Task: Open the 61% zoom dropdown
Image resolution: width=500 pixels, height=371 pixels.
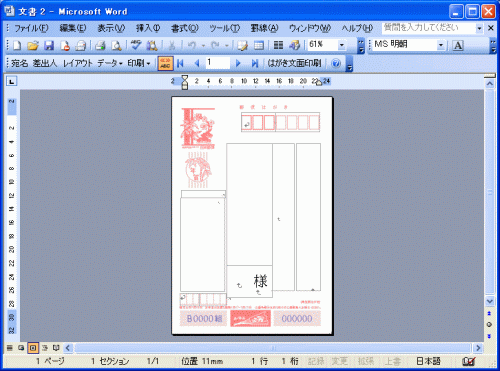Action: (342, 45)
